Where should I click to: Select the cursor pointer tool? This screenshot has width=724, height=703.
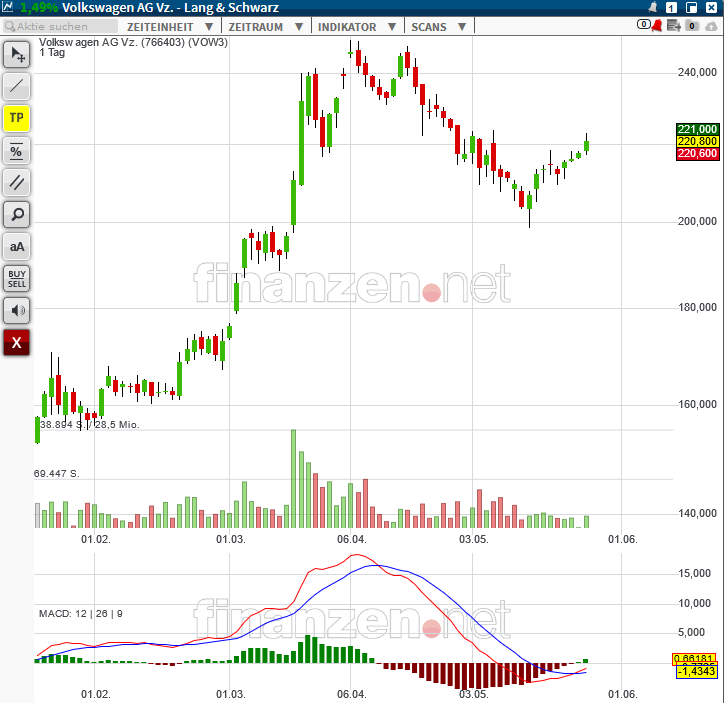pos(17,54)
